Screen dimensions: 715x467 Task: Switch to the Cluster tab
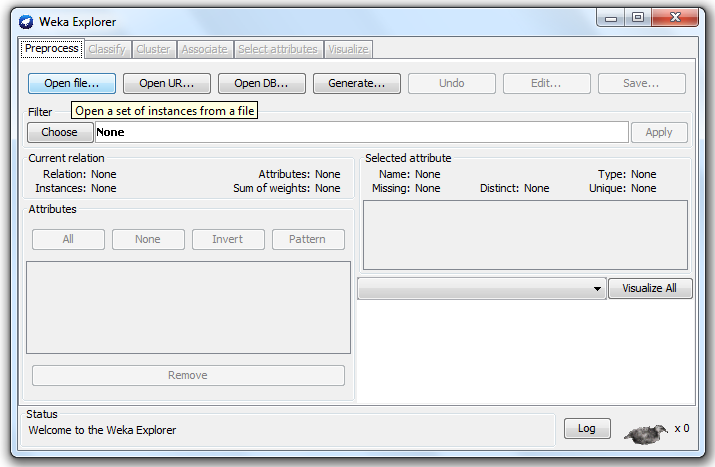pos(153,49)
